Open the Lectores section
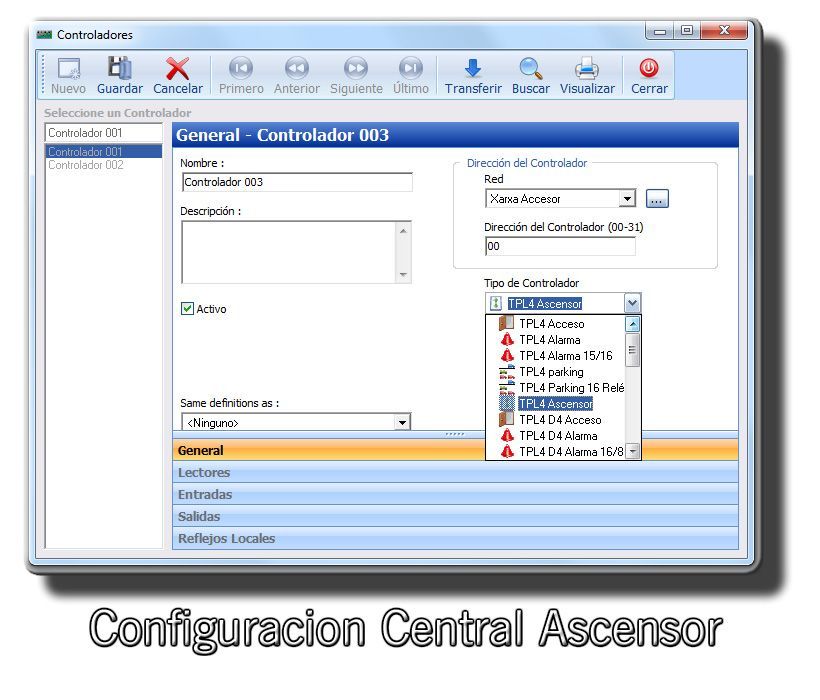 tap(455, 472)
